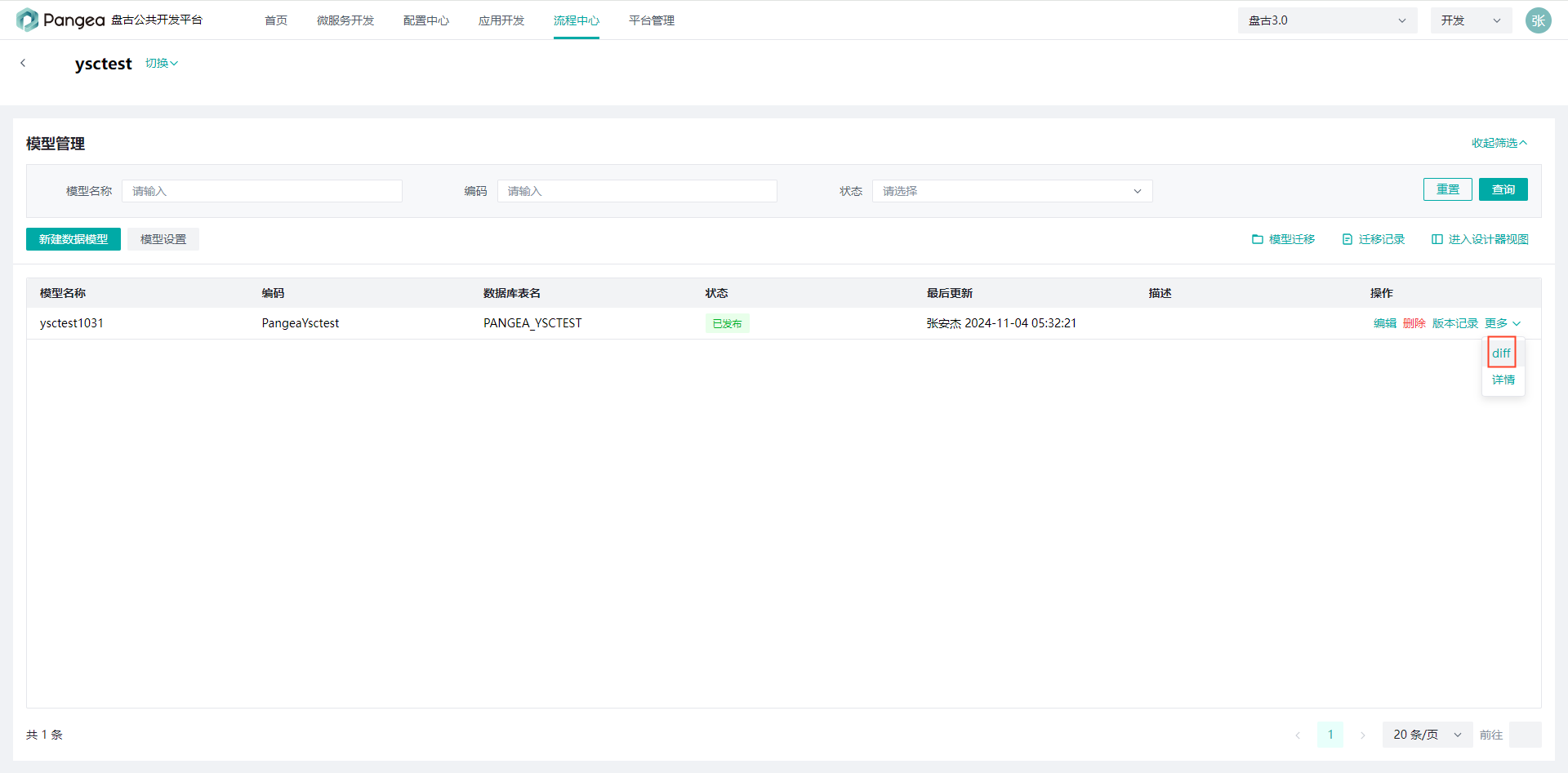Open the 20 条/页 page size dropdown

coord(1428,735)
